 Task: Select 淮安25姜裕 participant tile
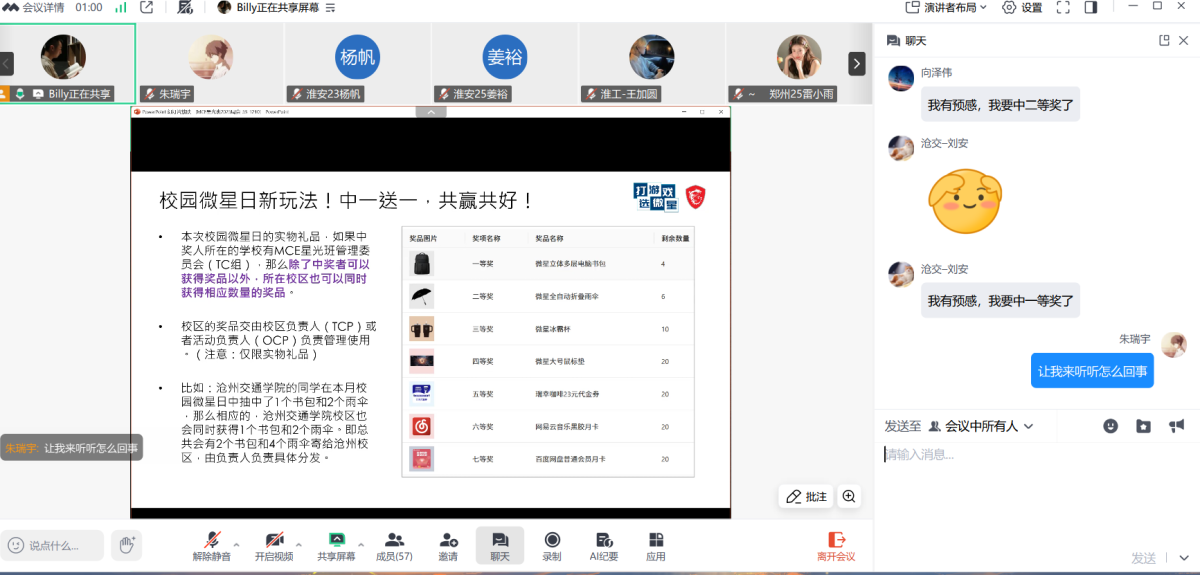505,63
